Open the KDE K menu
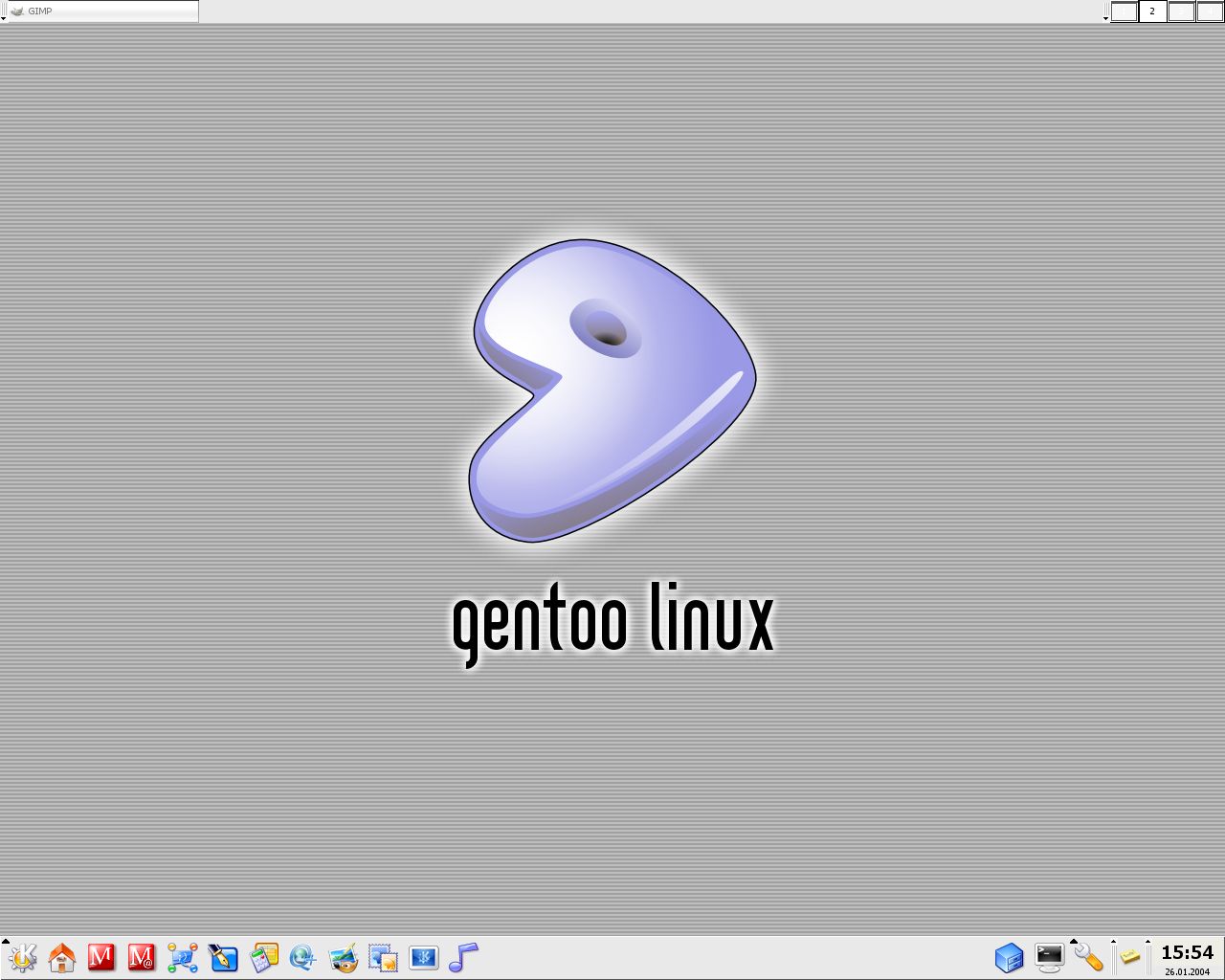 click(23, 957)
